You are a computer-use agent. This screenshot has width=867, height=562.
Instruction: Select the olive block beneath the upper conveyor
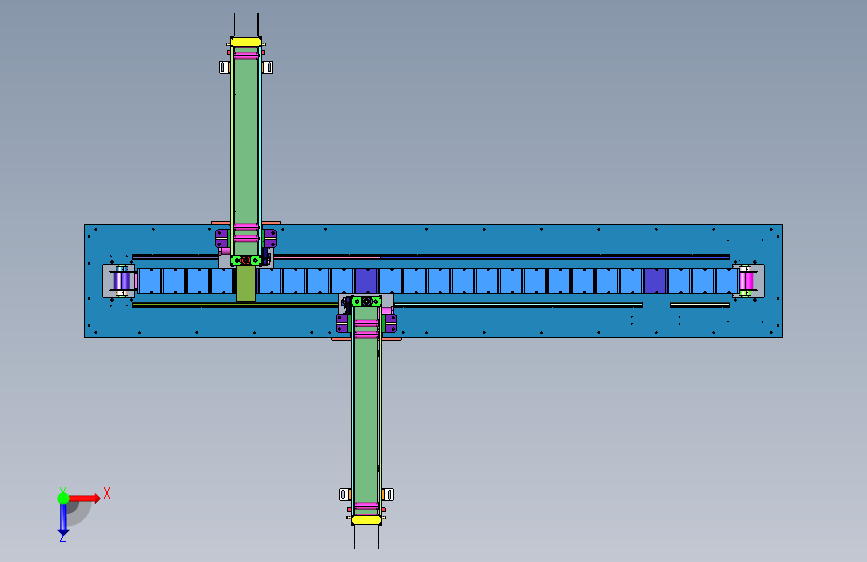coord(246,284)
